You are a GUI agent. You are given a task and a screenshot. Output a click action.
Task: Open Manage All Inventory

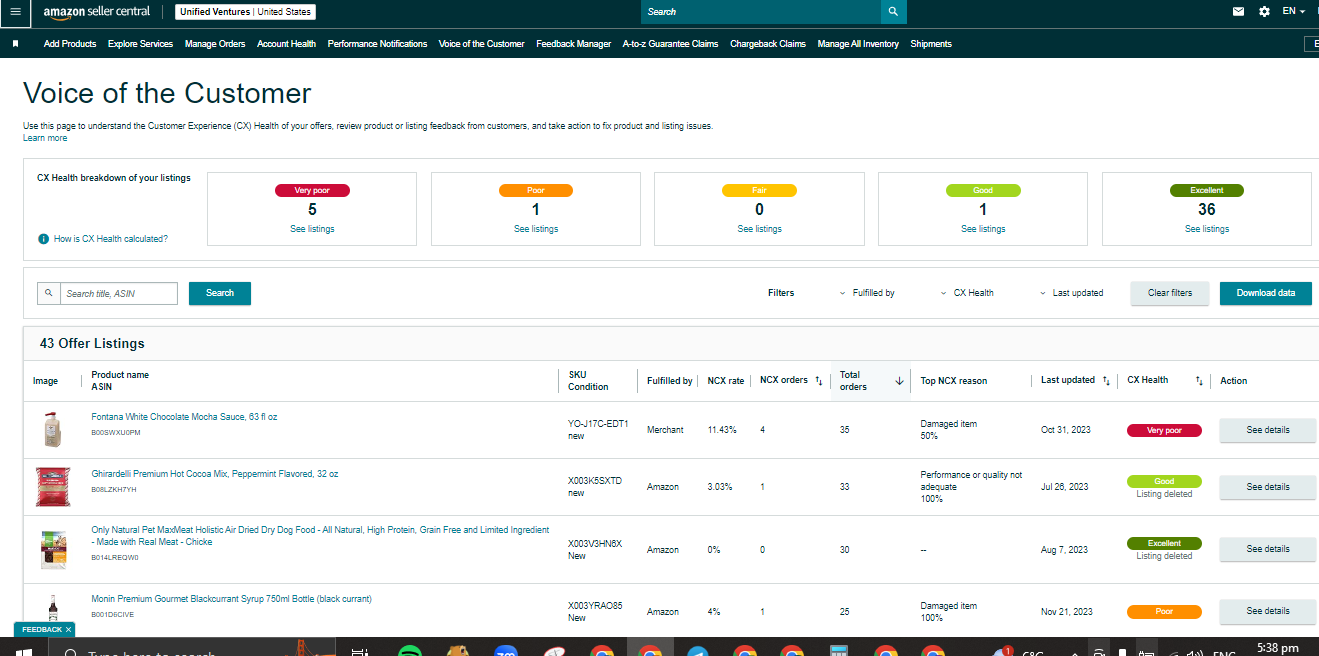click(x=858, y=44)
